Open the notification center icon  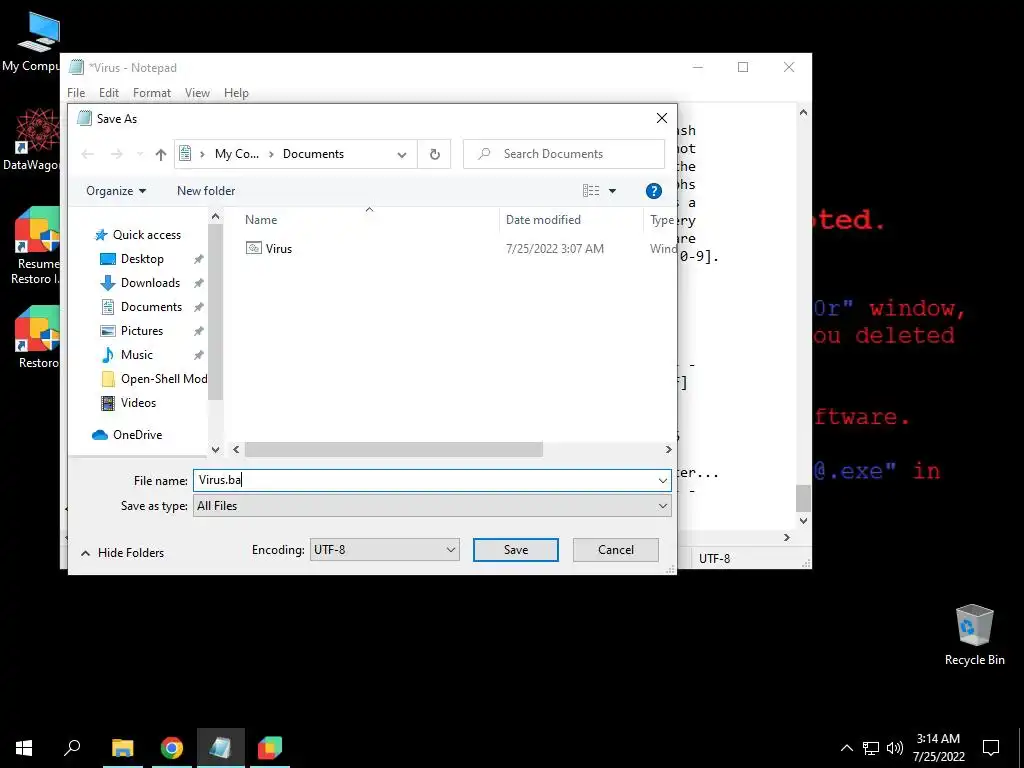991,748
